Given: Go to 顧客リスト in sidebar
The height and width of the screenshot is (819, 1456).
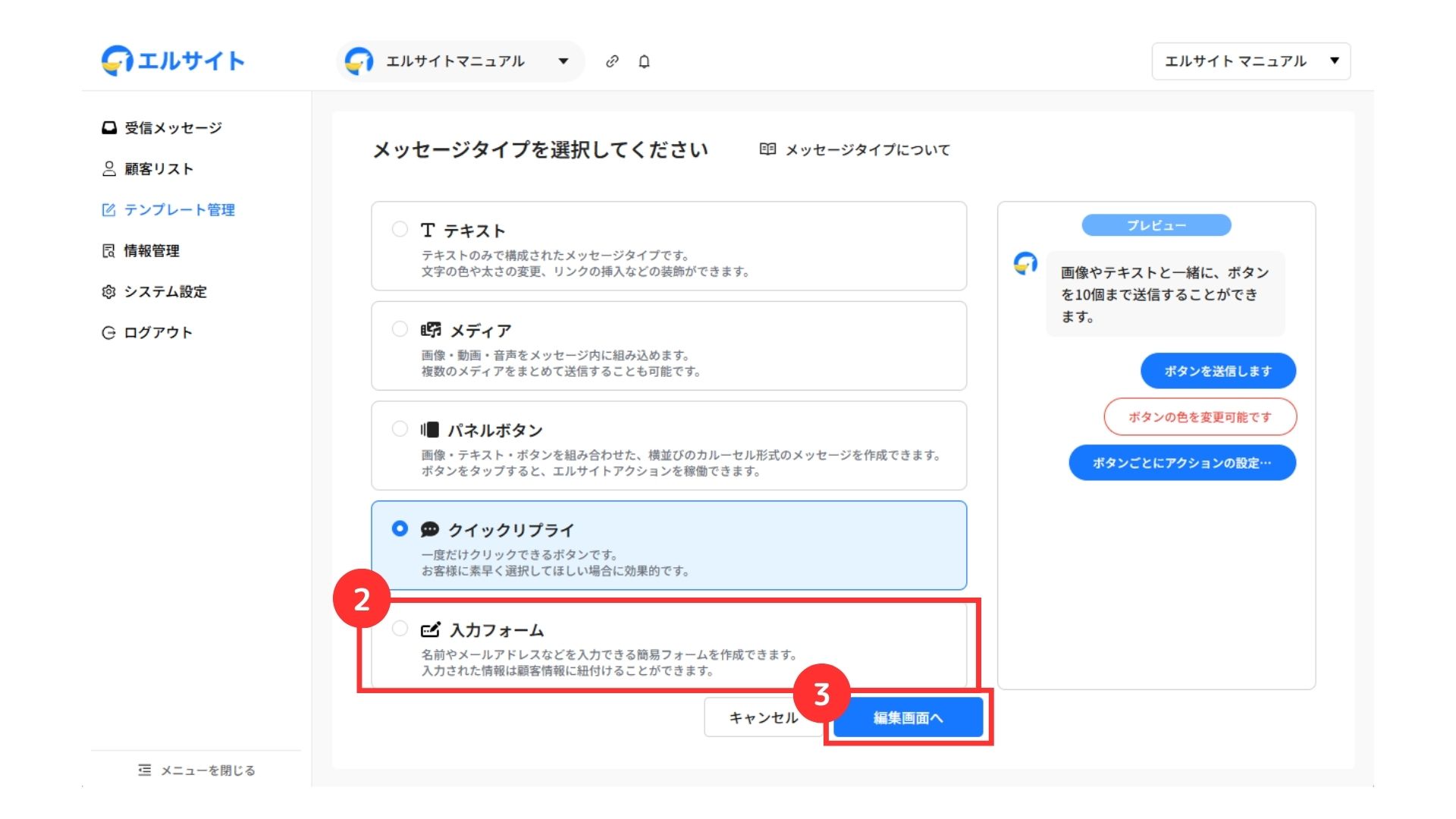Looking at the screenshot, I should 158,169.
